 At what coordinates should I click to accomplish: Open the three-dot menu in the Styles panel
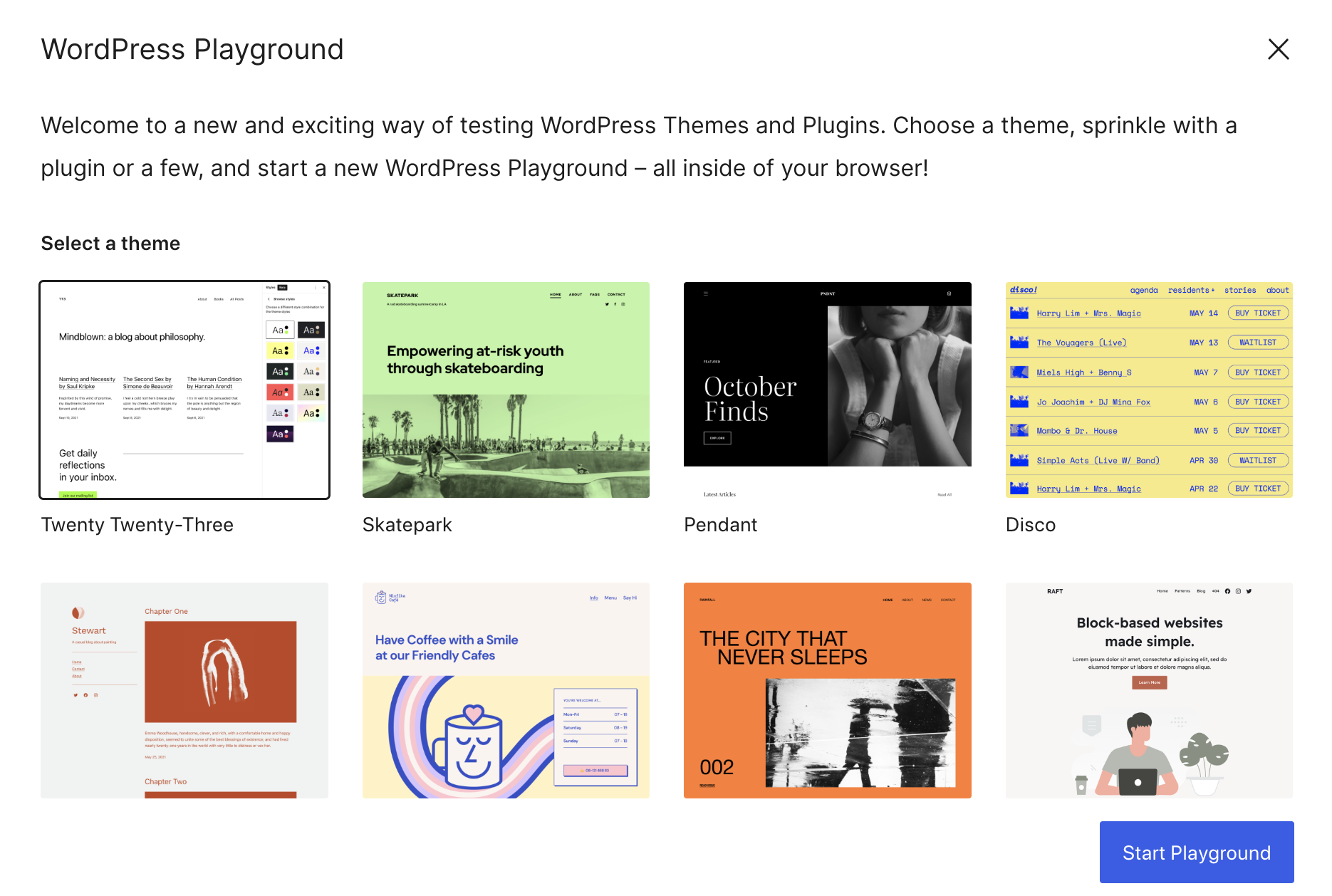point(316,288)
